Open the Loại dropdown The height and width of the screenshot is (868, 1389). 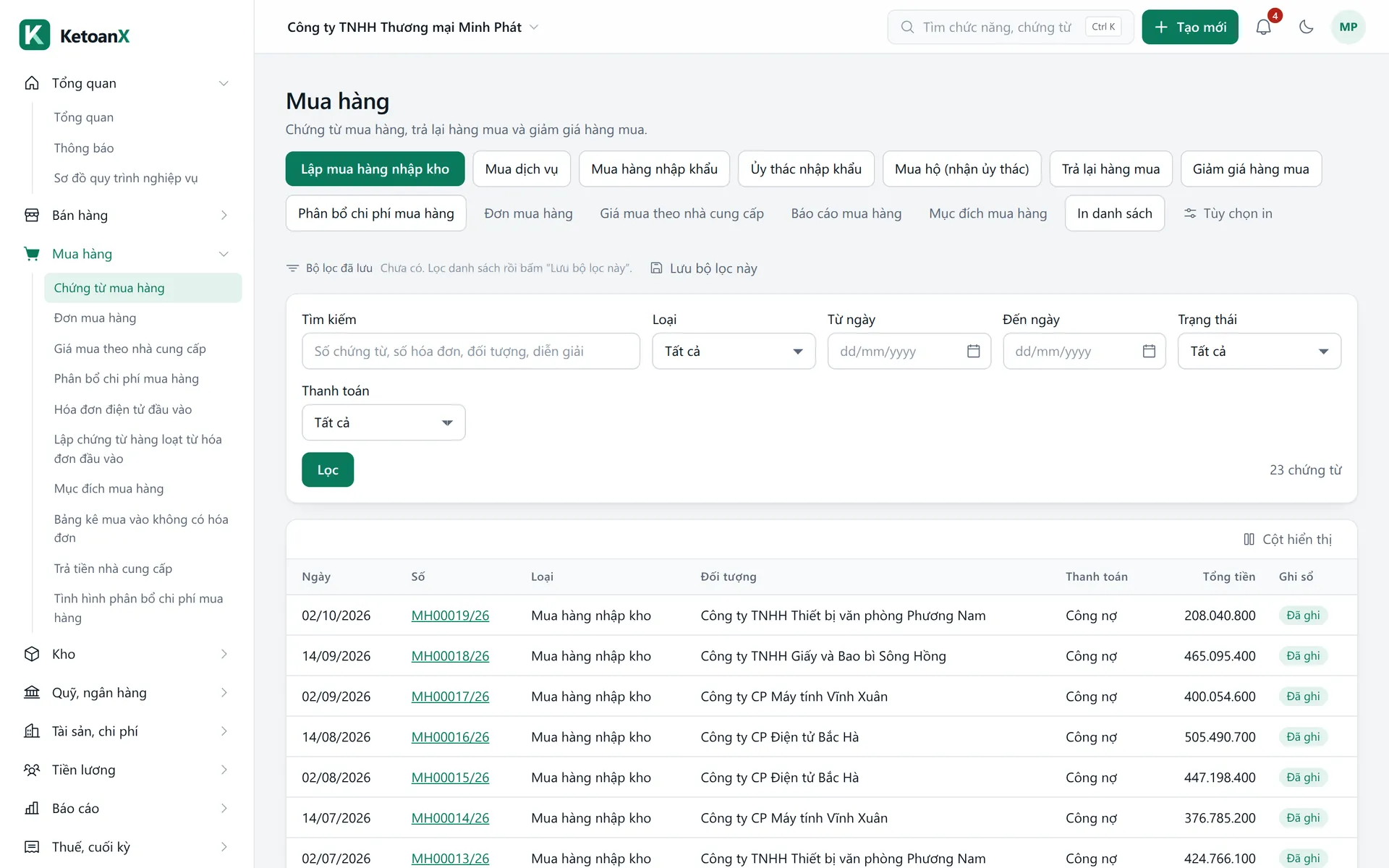(734, 352)
